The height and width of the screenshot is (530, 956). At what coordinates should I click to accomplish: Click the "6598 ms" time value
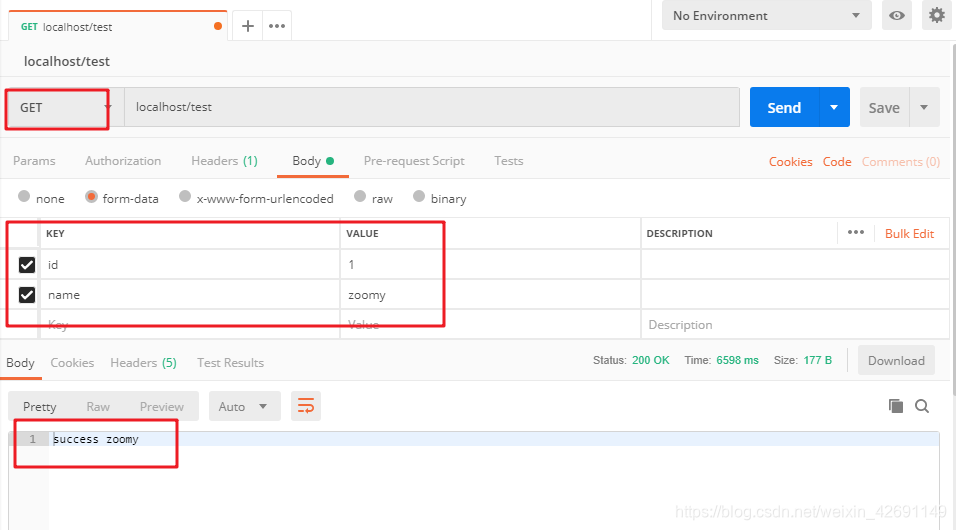[x=737, y=360]
